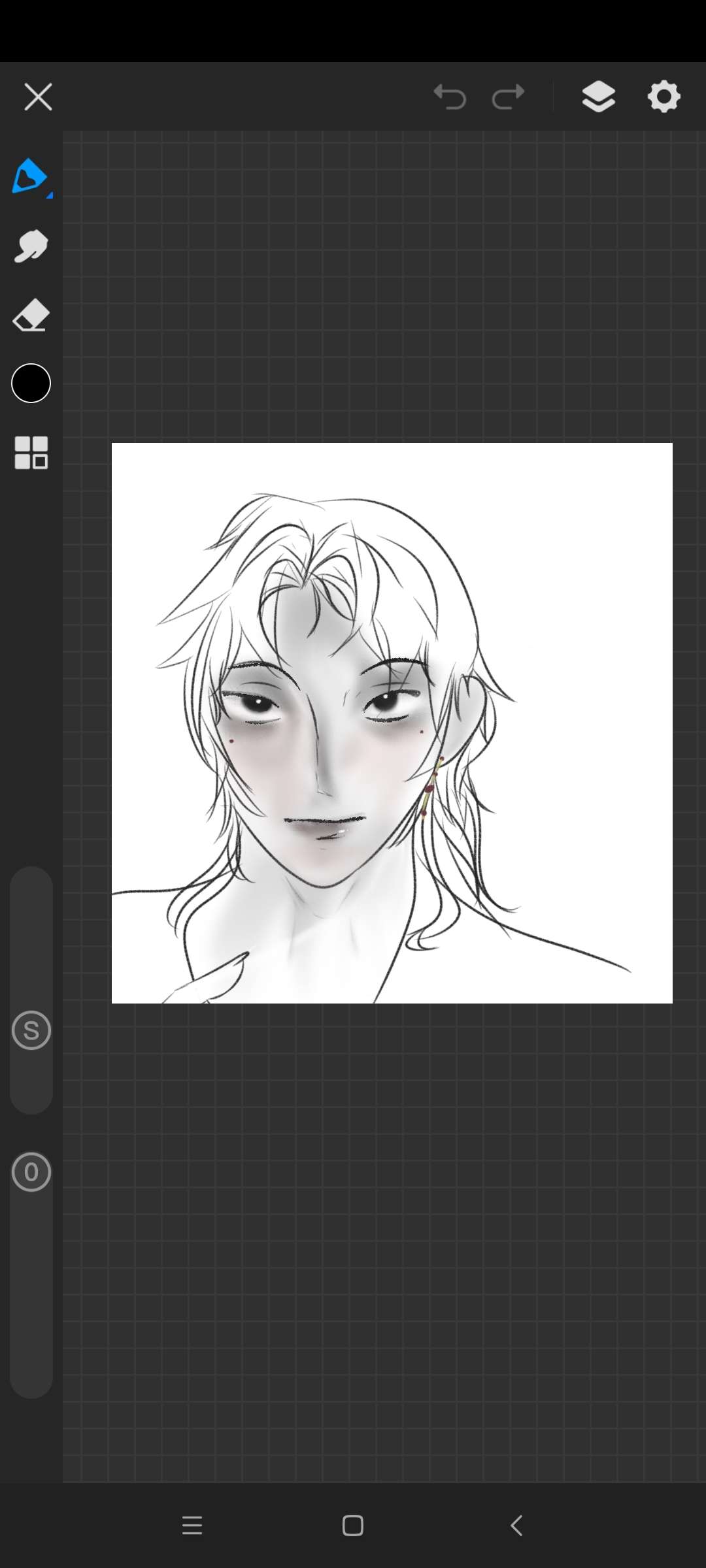Viewport: 706px width, 1568px height.
Task: Select the smudge finger tool
Action: tap(31, 246)
